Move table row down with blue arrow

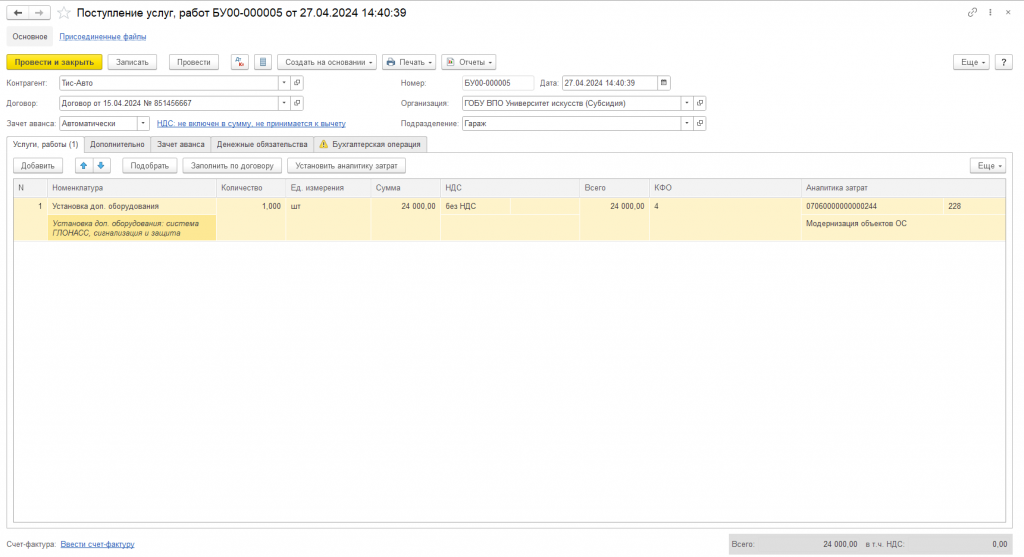click(101, 166)
